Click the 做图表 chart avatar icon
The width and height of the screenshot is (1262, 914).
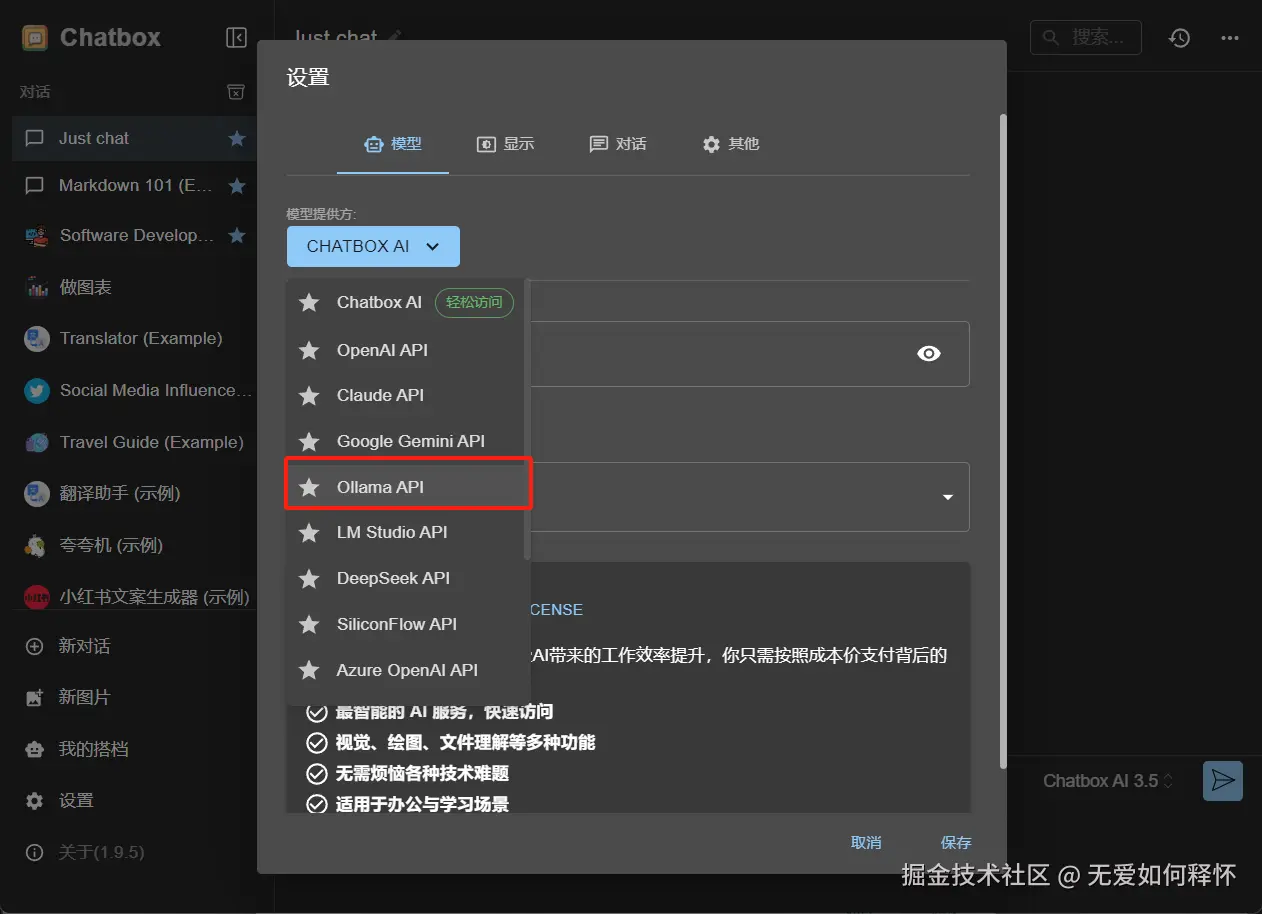tap(37, 287)
